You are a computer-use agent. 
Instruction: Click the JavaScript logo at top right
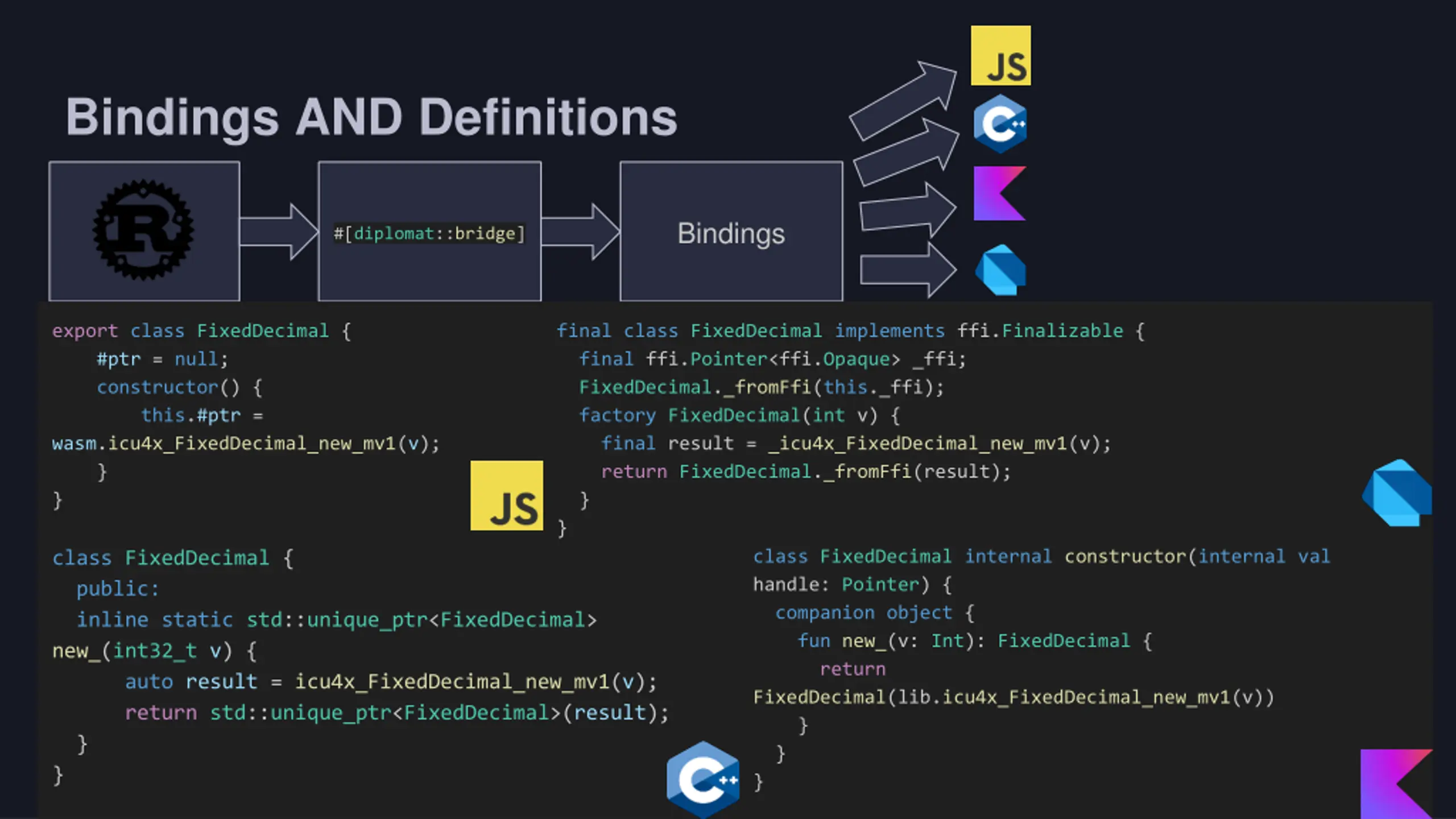1000,55
